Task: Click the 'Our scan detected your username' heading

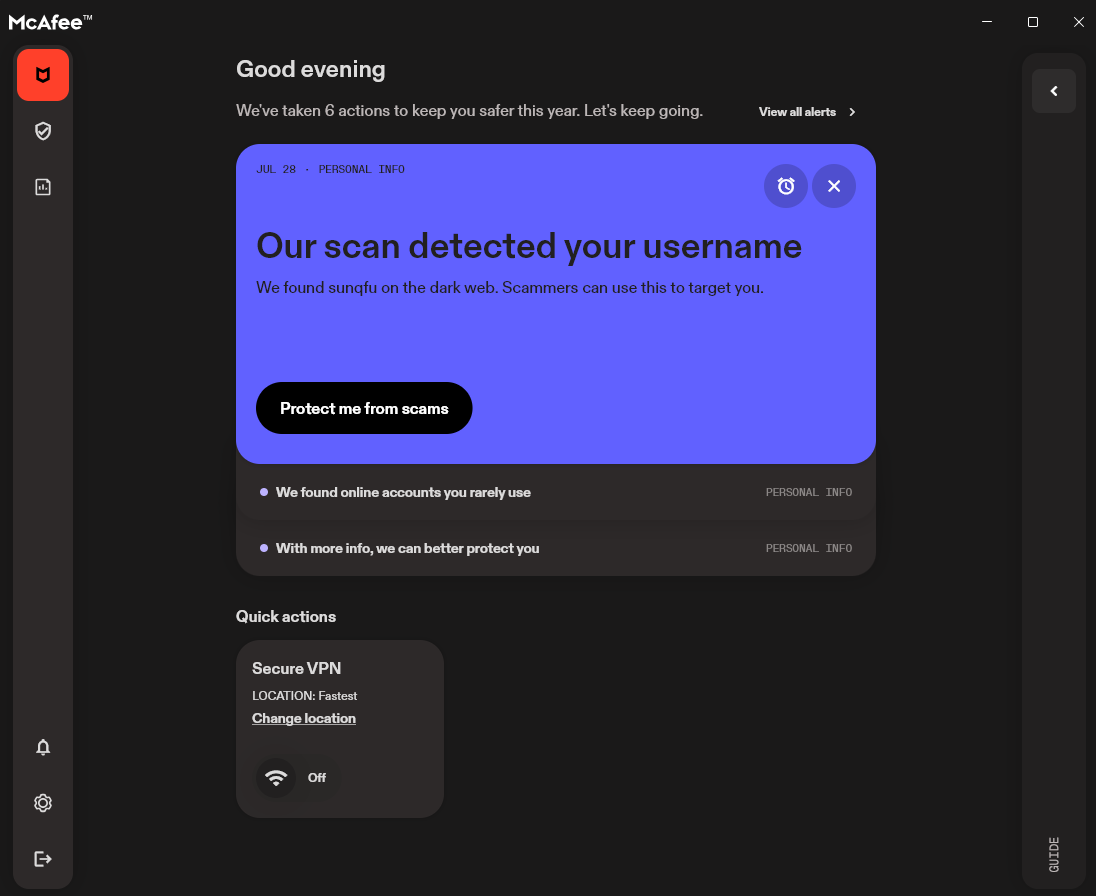Action: [529, 246]
